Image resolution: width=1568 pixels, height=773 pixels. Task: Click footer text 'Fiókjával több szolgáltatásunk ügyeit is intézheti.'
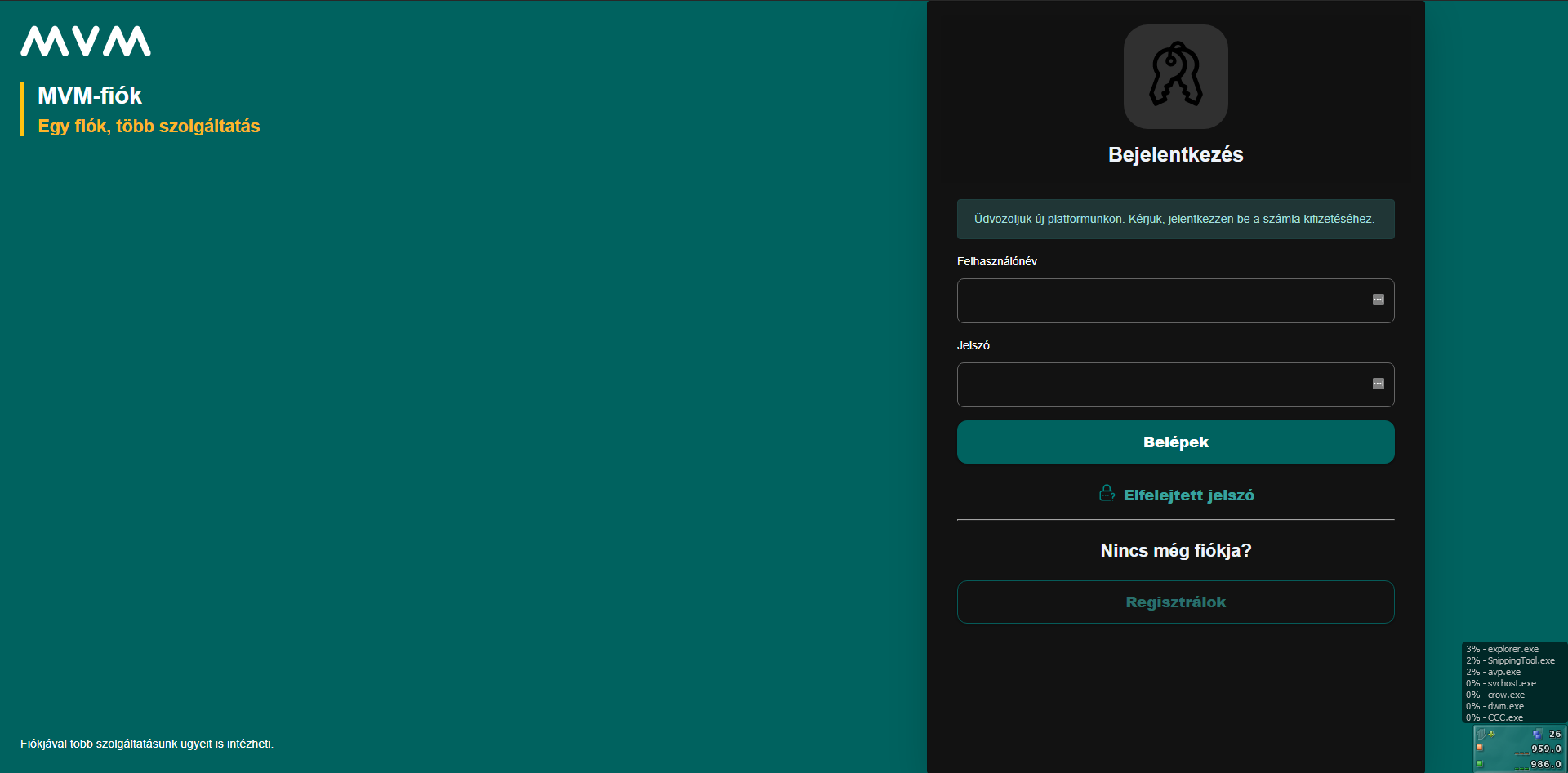[147, 744]
